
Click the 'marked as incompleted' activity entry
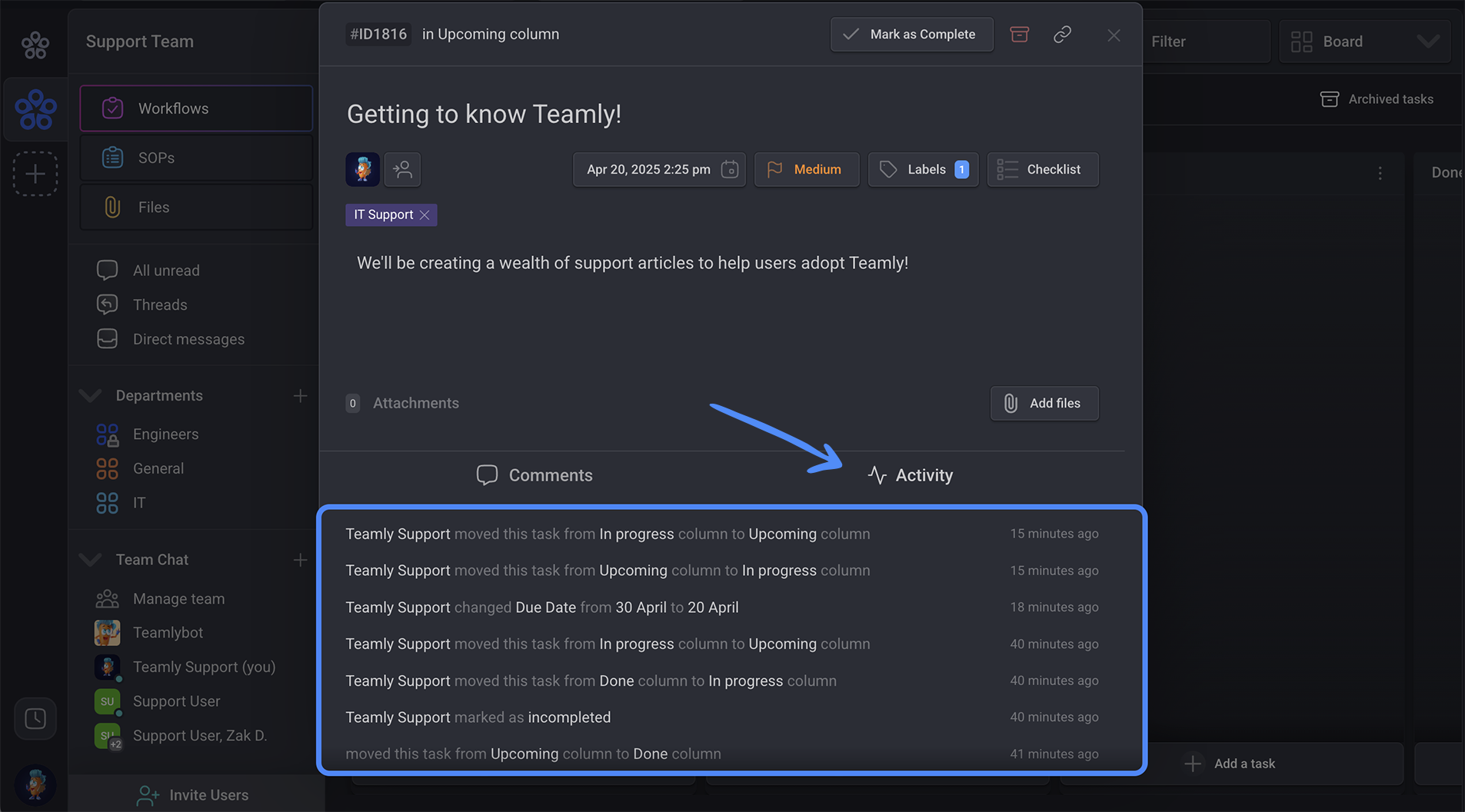tap(721, 717)
